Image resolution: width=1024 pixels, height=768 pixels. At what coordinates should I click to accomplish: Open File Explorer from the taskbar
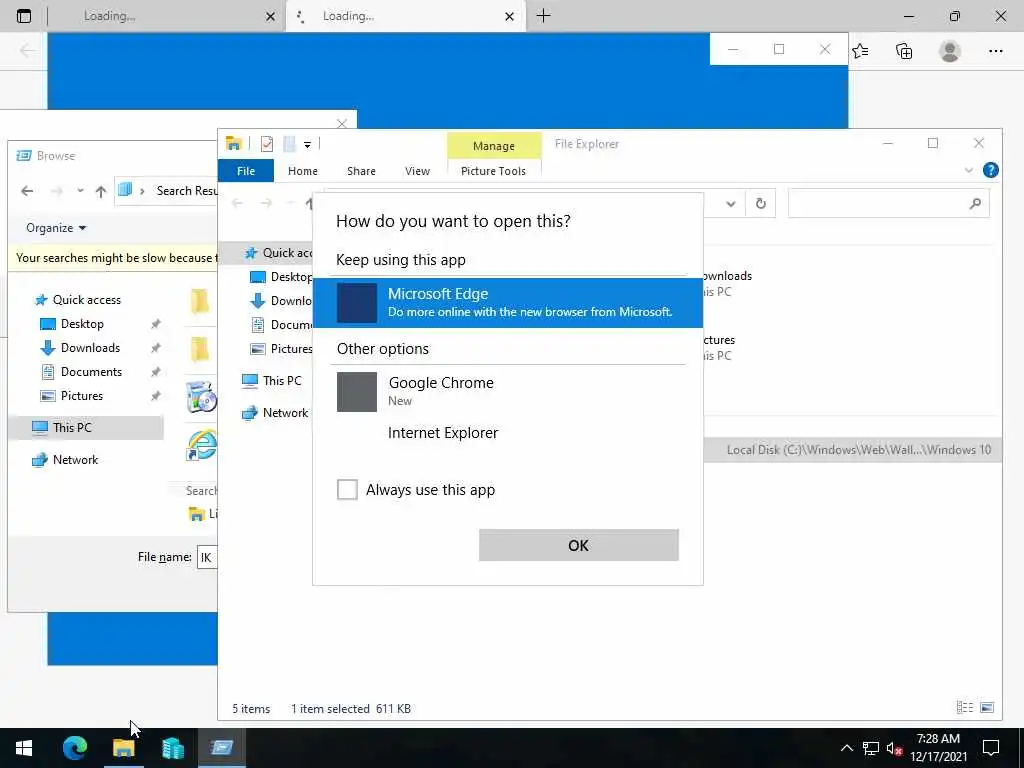point(123,748)
